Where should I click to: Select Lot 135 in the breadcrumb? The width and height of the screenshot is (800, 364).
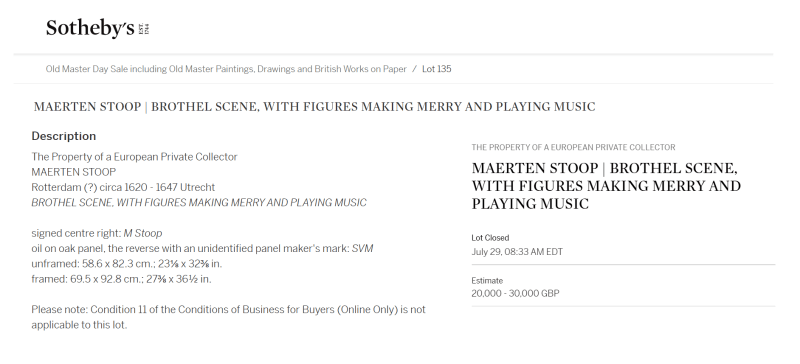click(437, 69)
